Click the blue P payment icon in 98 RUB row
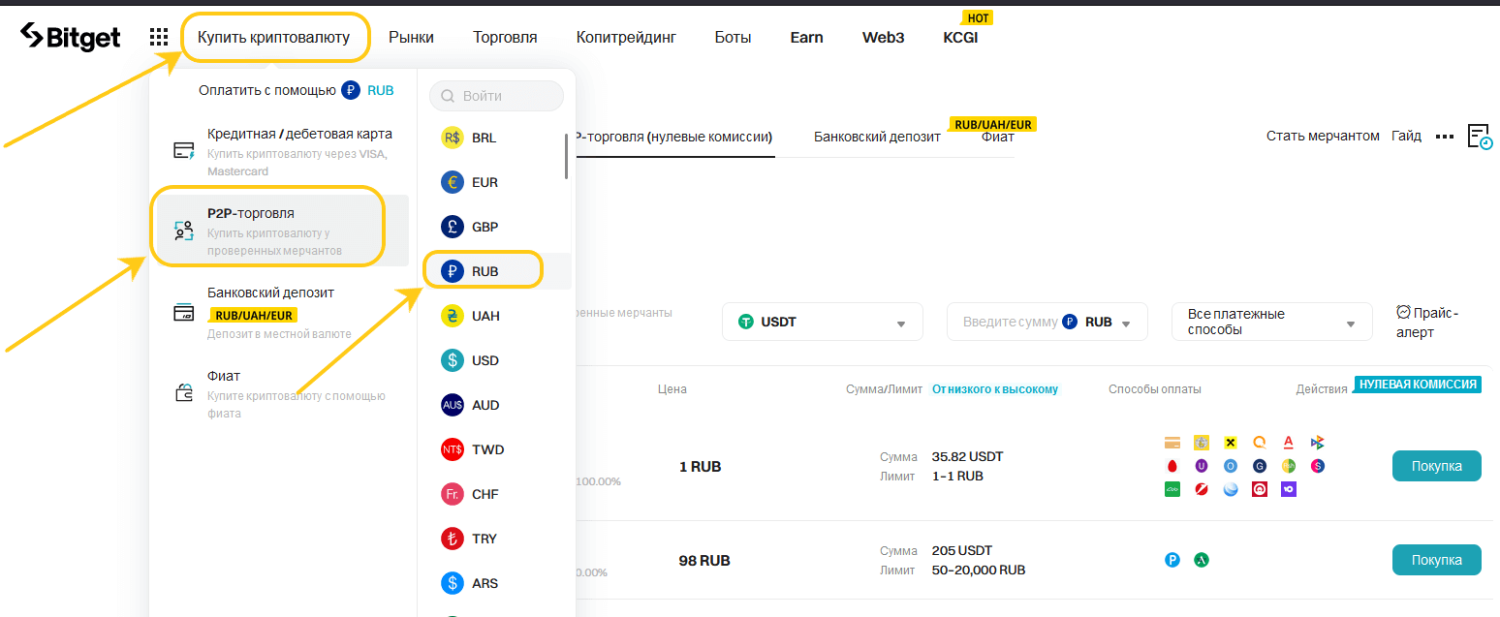 tap(1173, 560)
